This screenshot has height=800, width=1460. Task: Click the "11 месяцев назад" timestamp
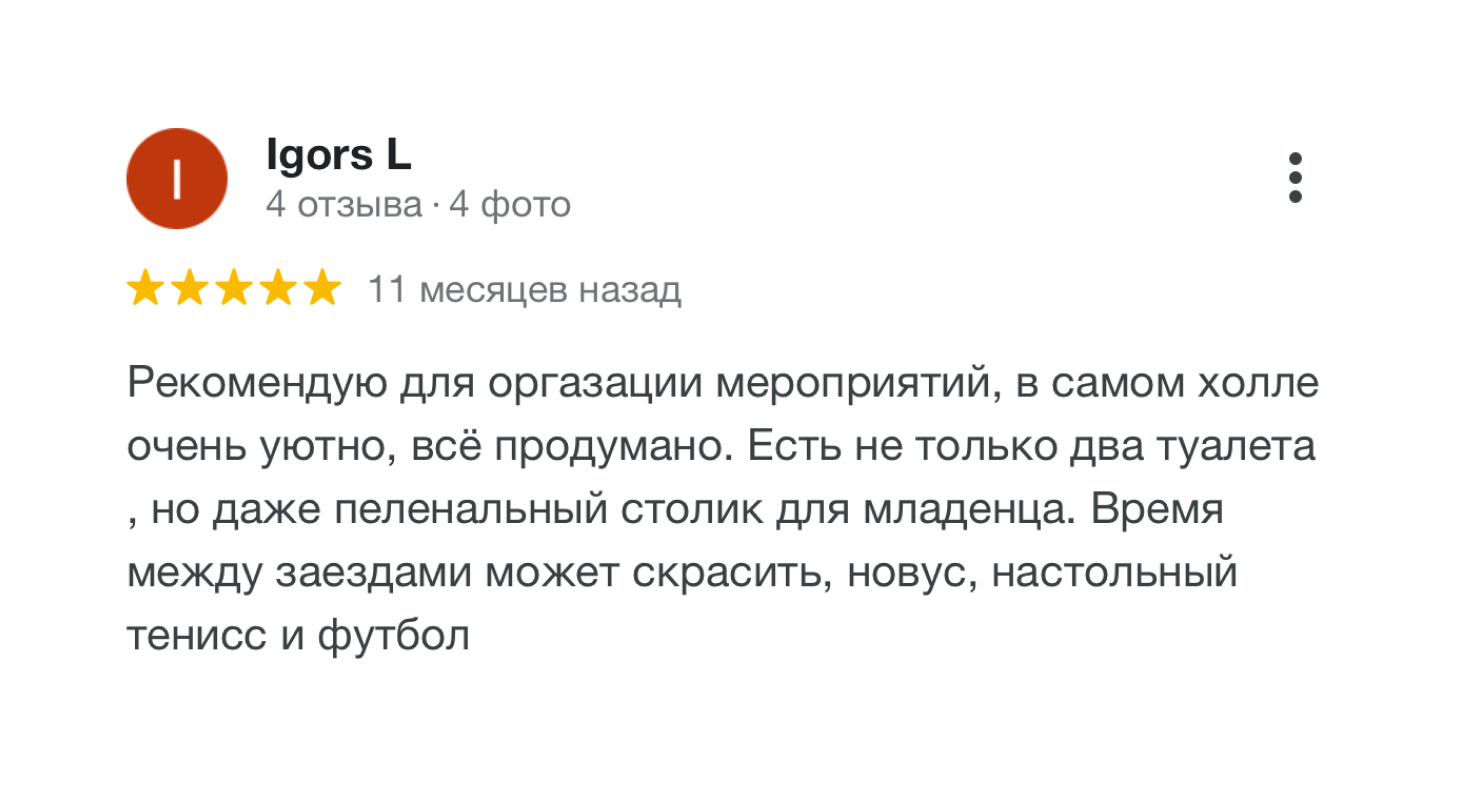(525, 290)
